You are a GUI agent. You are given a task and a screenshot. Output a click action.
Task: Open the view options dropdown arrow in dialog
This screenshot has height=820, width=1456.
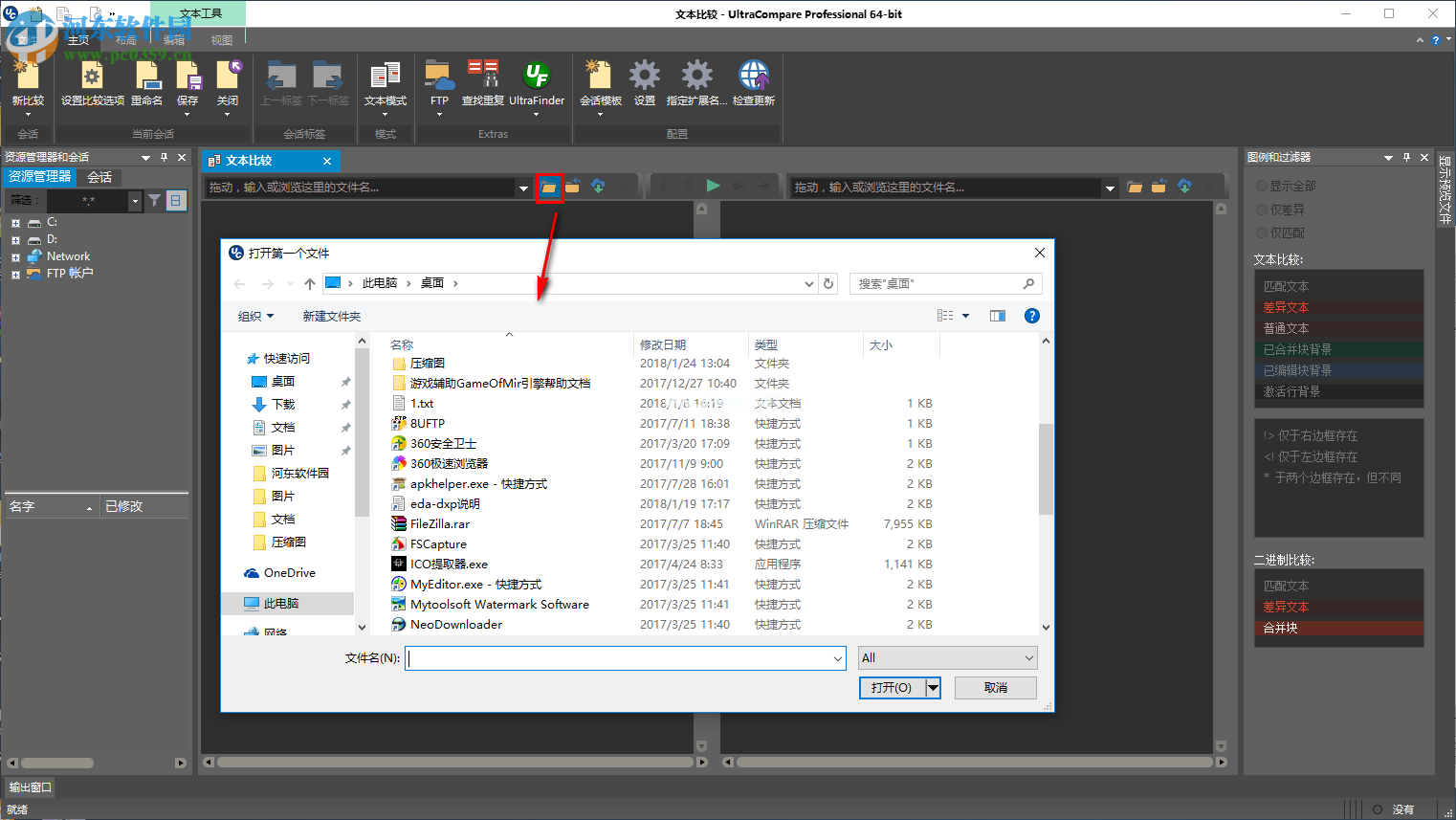point(966,316)
